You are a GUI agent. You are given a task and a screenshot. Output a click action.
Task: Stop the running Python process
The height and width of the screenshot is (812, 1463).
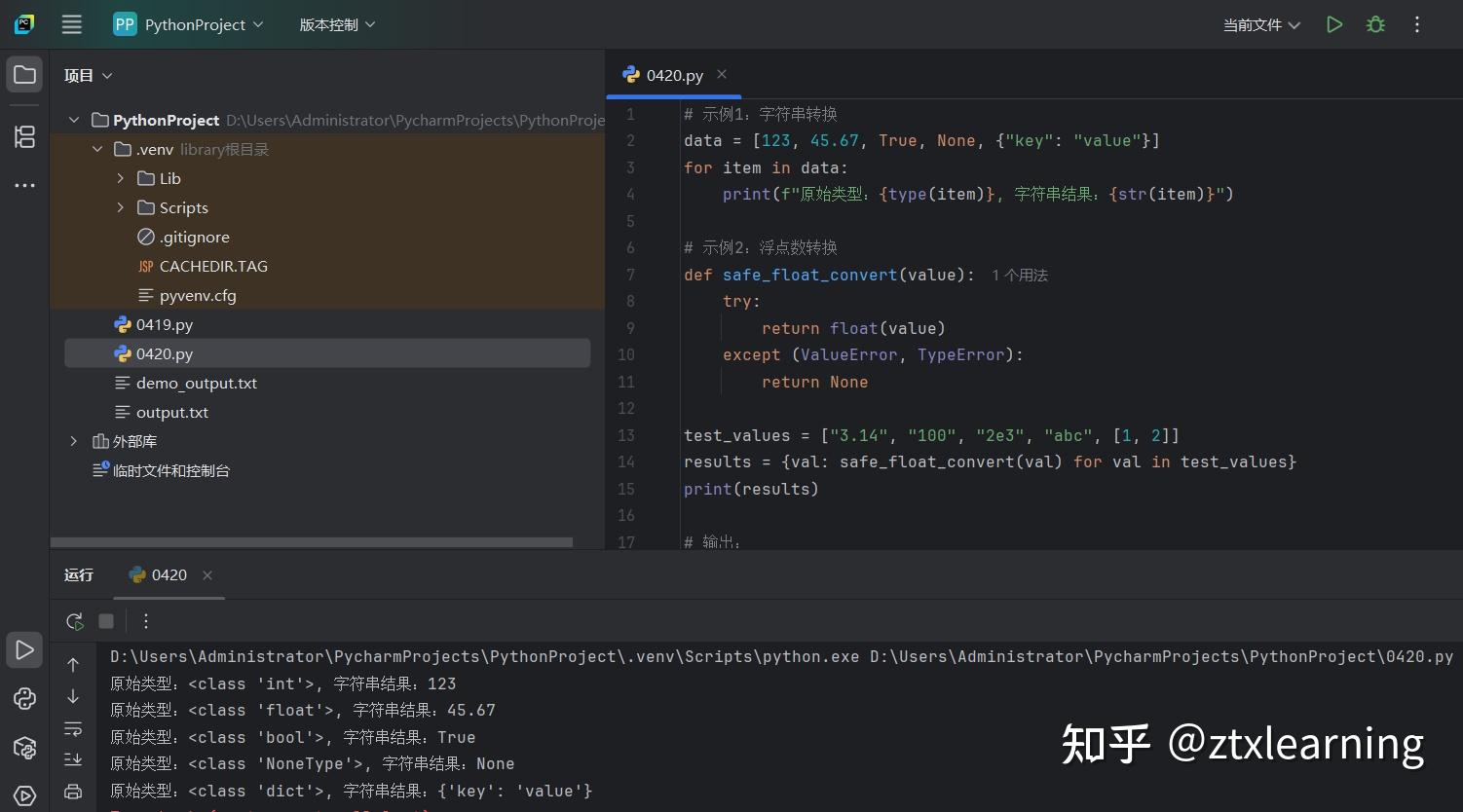point(106,620)
